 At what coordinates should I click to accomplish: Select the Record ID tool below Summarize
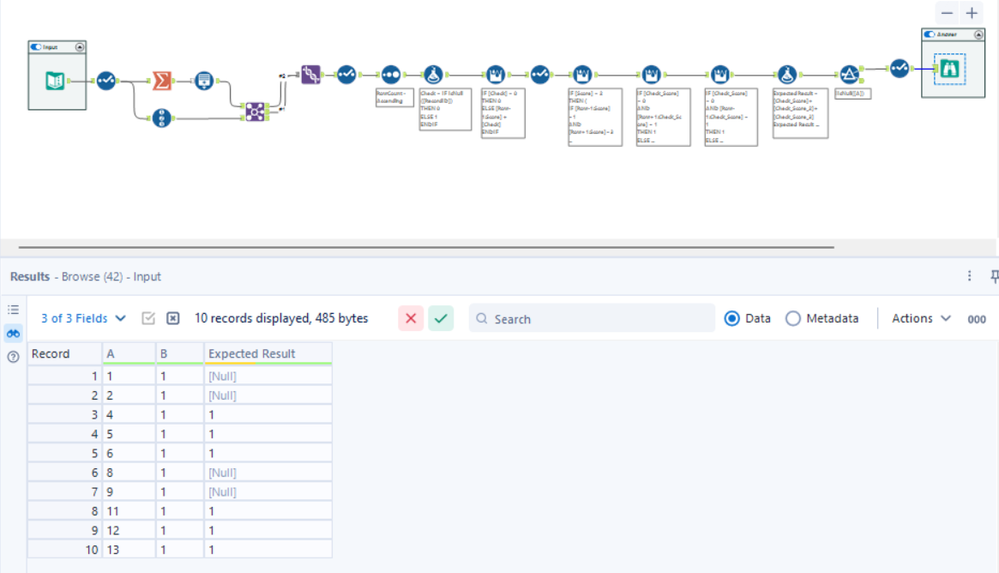tap(161, 119)
